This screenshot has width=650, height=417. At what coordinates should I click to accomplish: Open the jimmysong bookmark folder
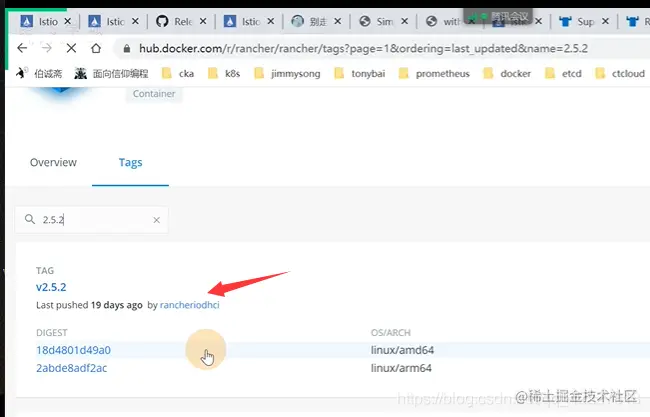[287, 73]
